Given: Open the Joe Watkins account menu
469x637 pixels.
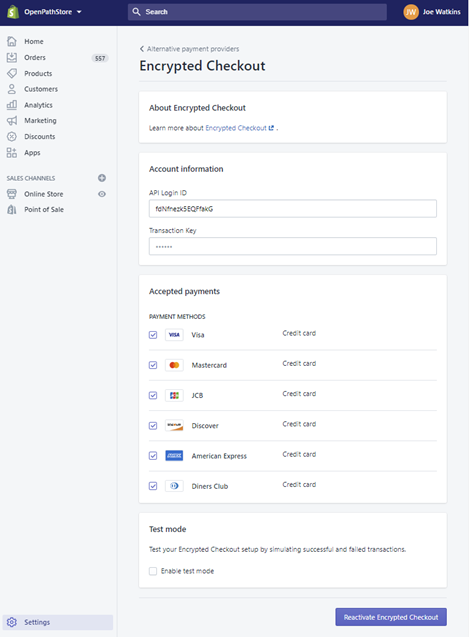Looking at the screenshot, I should click(432, 12).
